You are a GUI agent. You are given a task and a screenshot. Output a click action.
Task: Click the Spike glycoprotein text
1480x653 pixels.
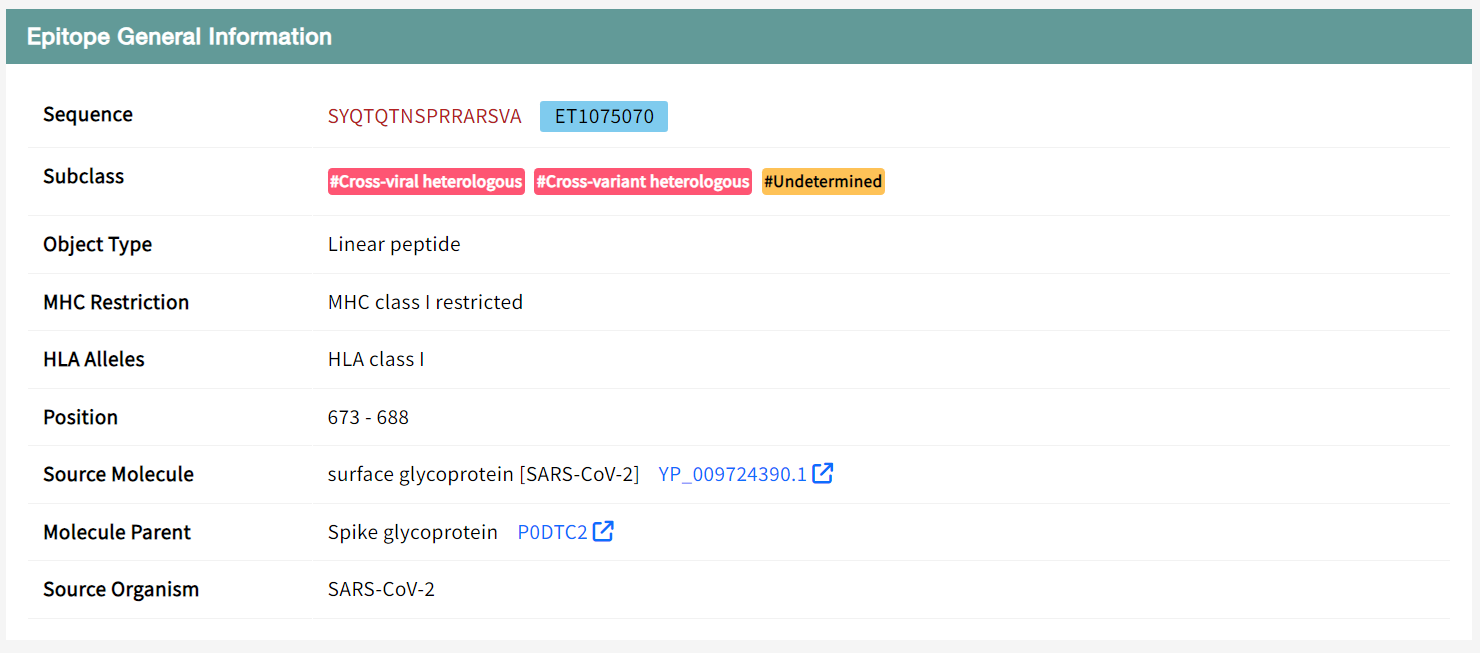click(x=412, y=532)
